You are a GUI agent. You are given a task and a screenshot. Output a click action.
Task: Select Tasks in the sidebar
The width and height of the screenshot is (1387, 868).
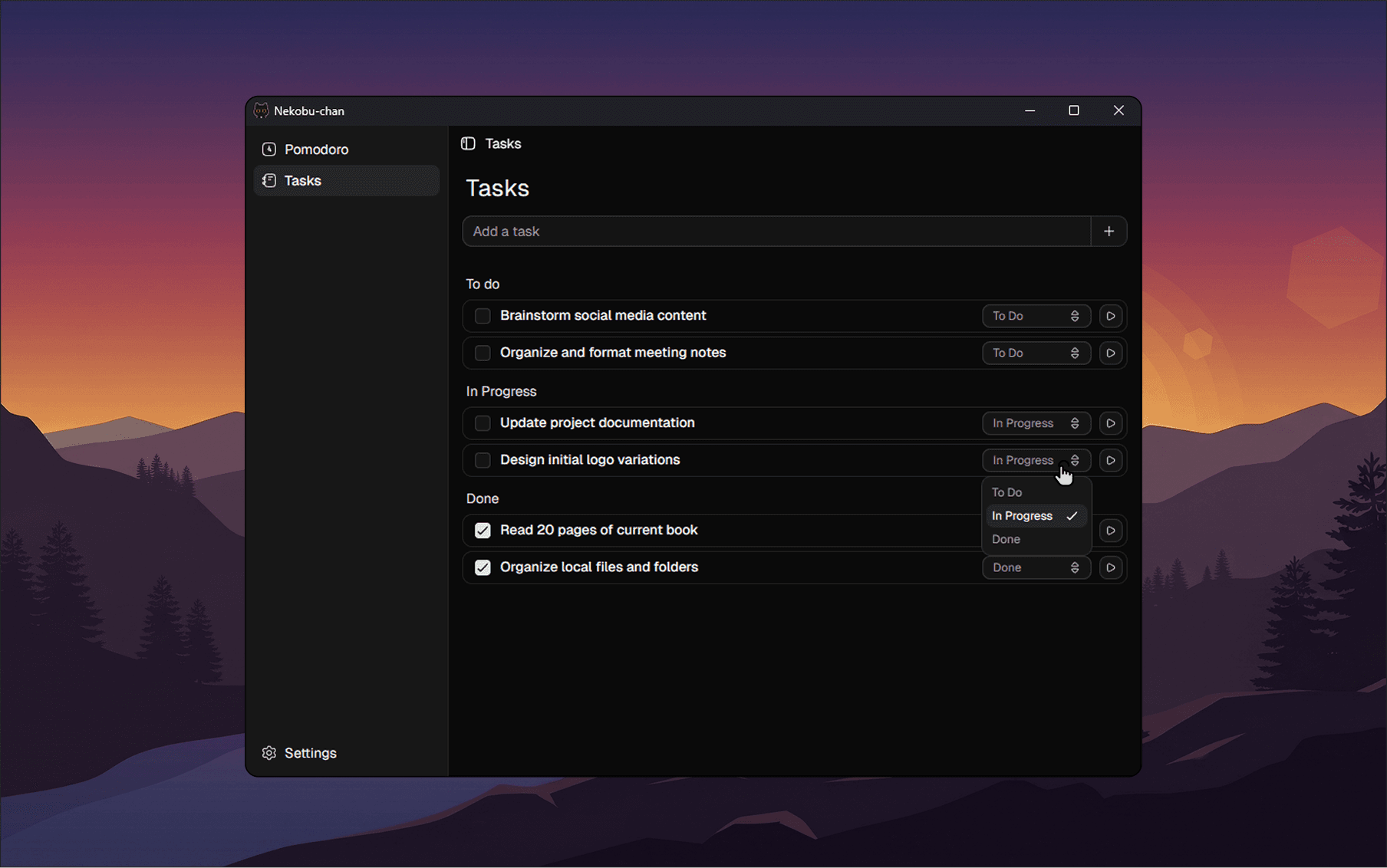pos(347,181)
